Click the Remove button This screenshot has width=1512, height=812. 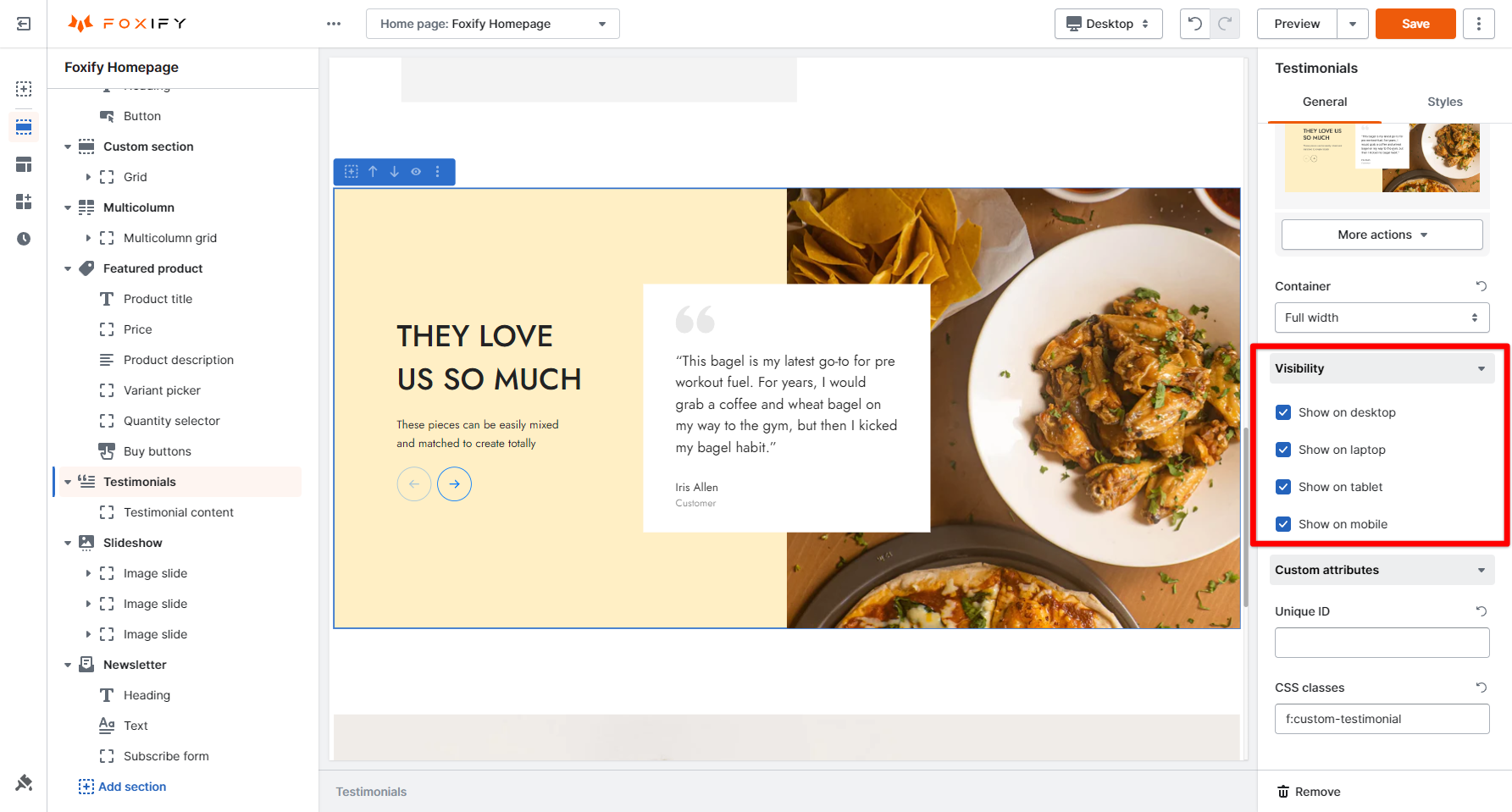tap(1309, 792)
